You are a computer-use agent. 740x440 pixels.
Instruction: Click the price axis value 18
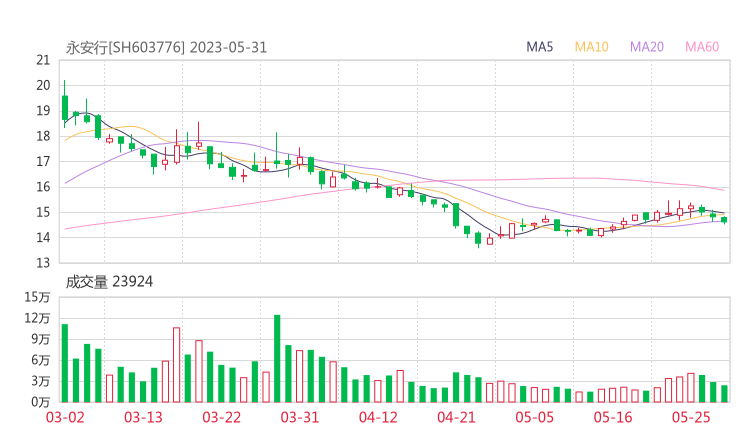click(x=43, y=136)
